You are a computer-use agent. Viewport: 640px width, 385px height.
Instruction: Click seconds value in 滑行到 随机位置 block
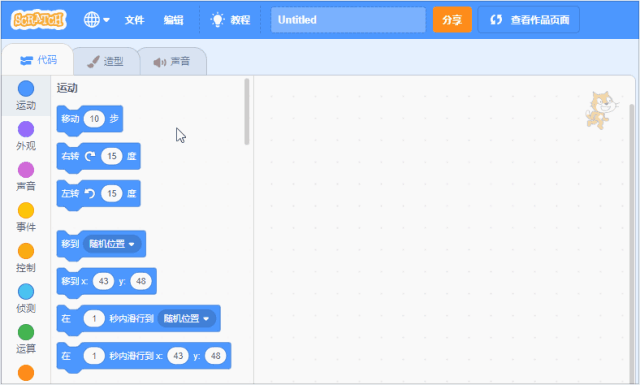click(94, 318)
